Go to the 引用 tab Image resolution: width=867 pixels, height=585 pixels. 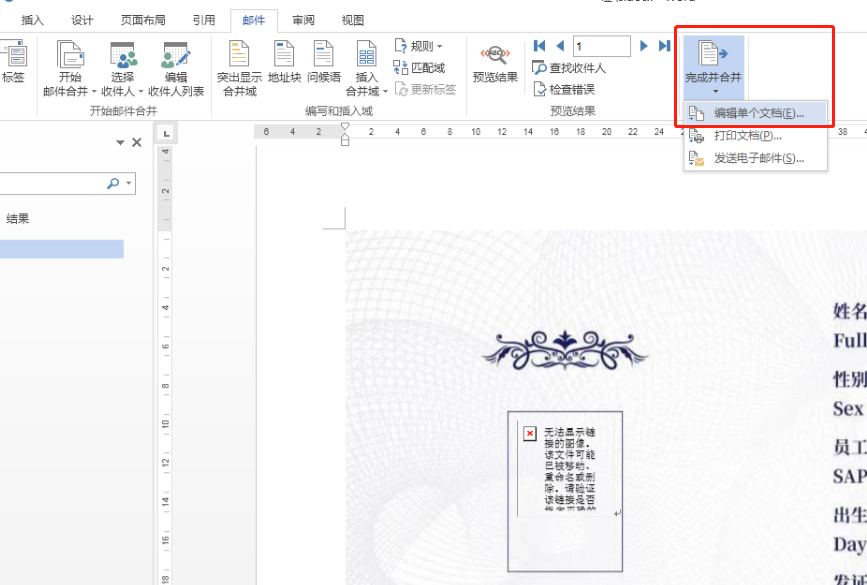coord(203,20)
